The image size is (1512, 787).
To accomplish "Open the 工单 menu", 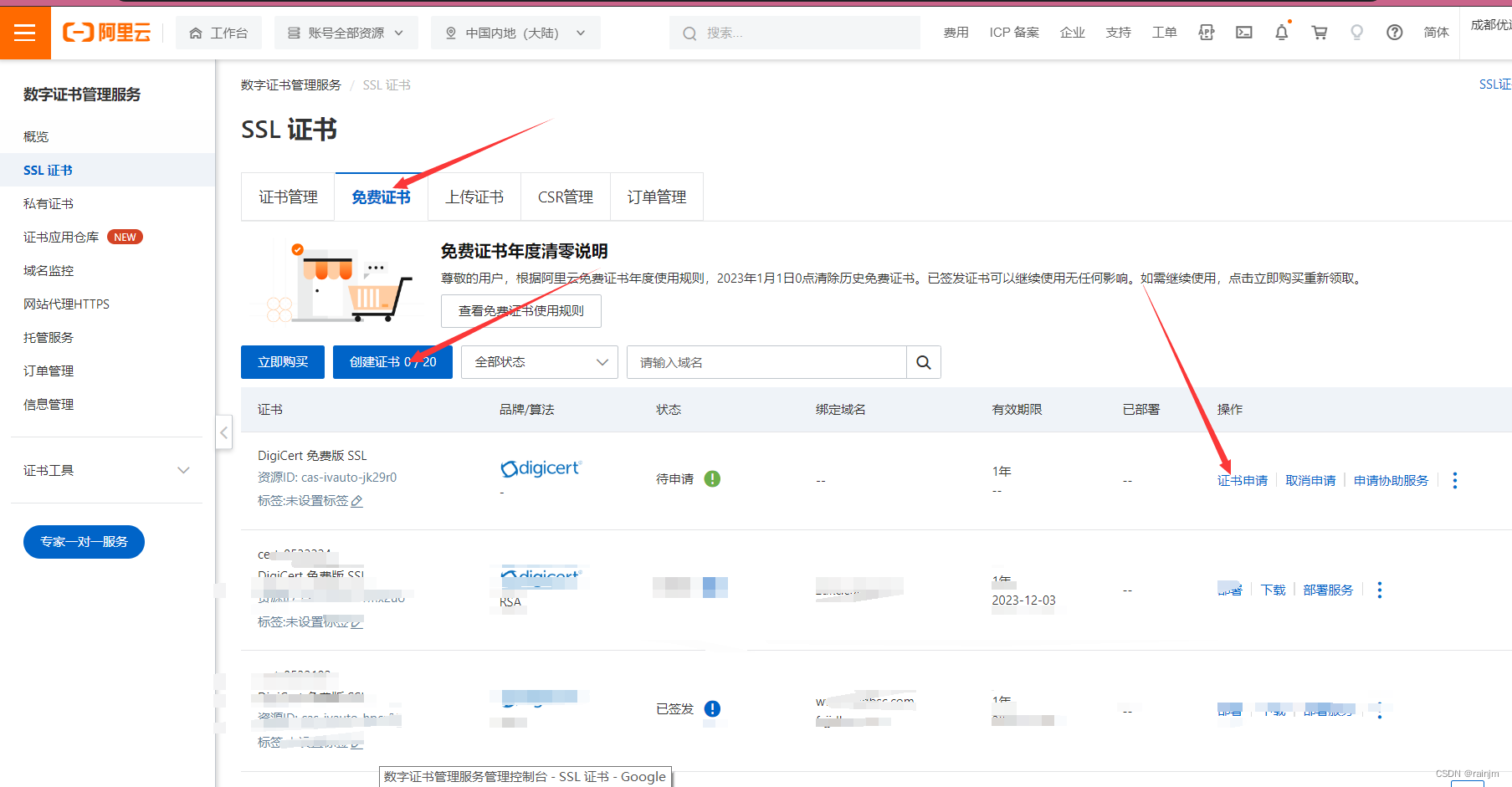I will pyautogui.click(x=1164, y=33).
